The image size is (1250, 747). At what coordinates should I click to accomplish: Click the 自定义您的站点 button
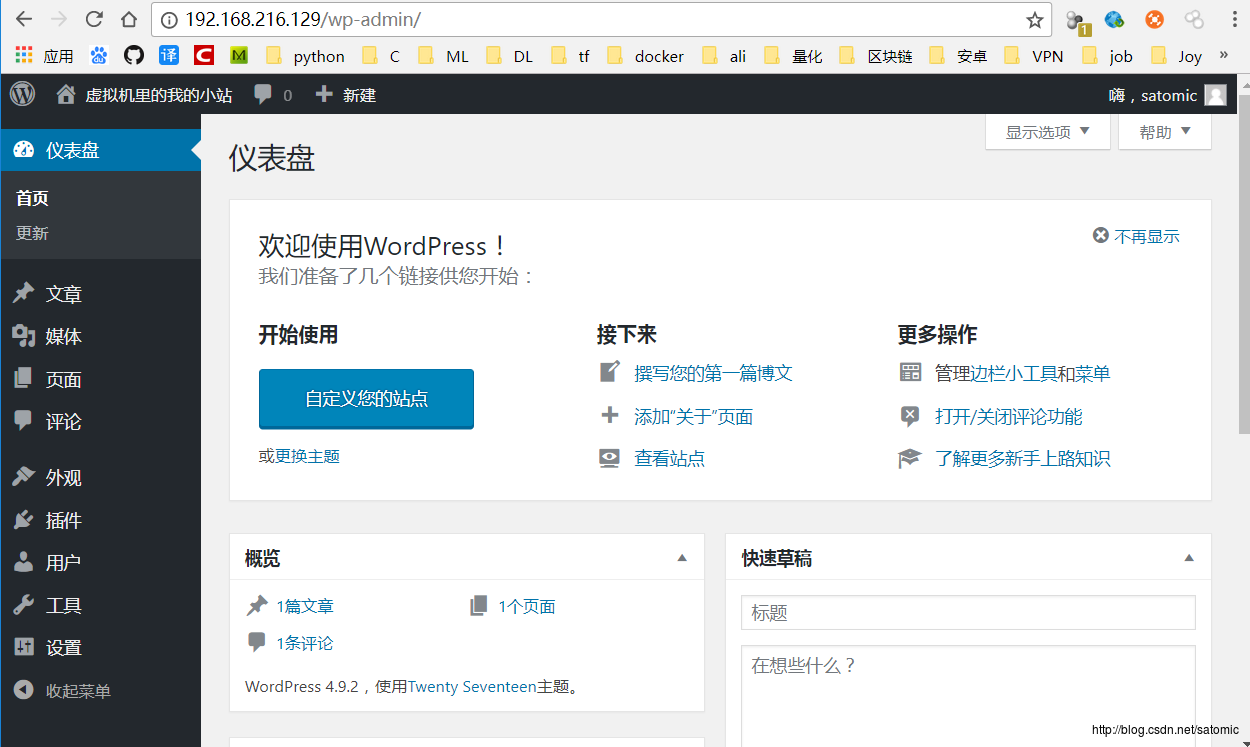pos(366,399)
